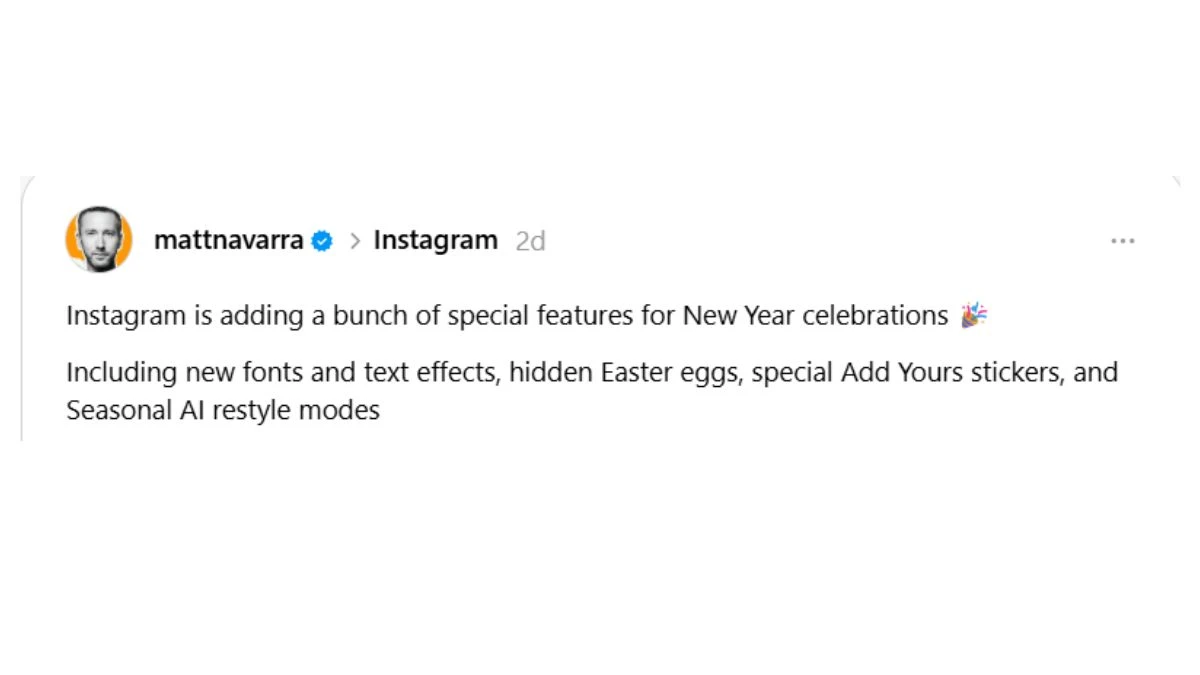
Task: Click the bold Instagram label in the header
Action: click(435, 240)
